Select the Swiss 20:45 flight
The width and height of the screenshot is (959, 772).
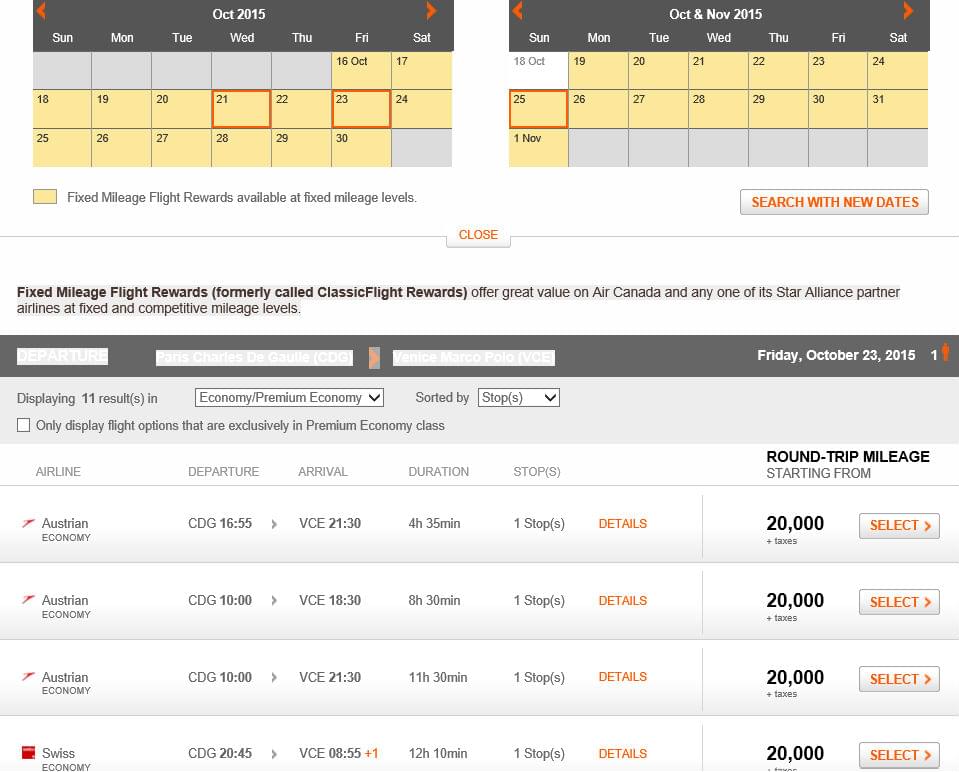899,755
